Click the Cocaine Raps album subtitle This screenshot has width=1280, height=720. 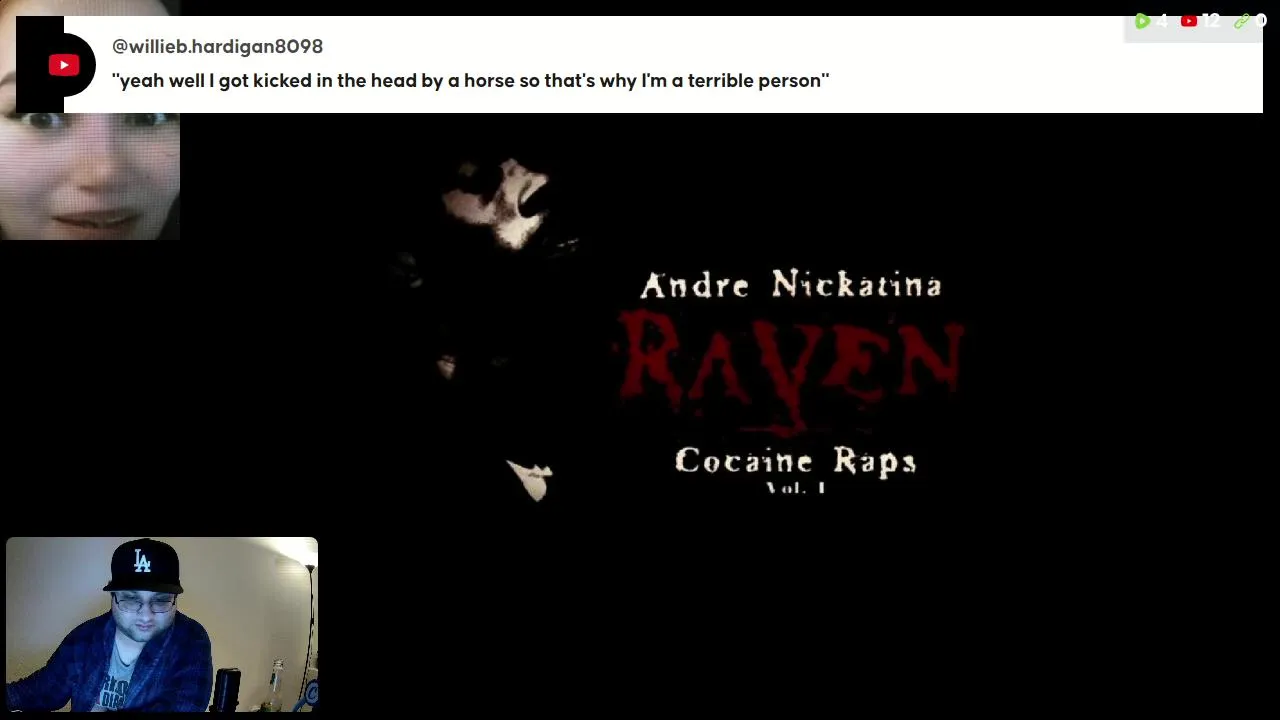[x=796, y=461]
